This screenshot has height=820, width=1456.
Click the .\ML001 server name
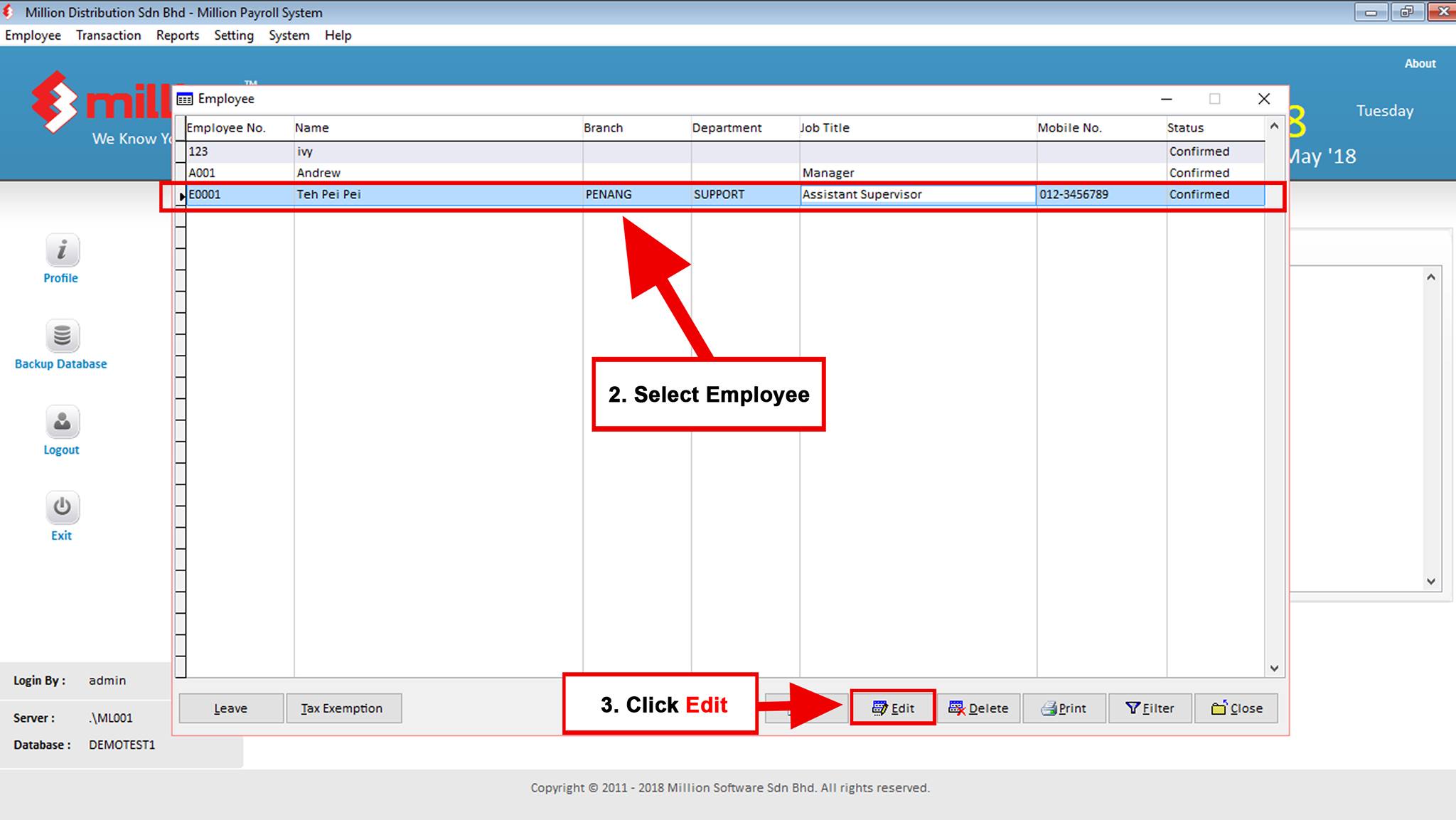(111, 718)
